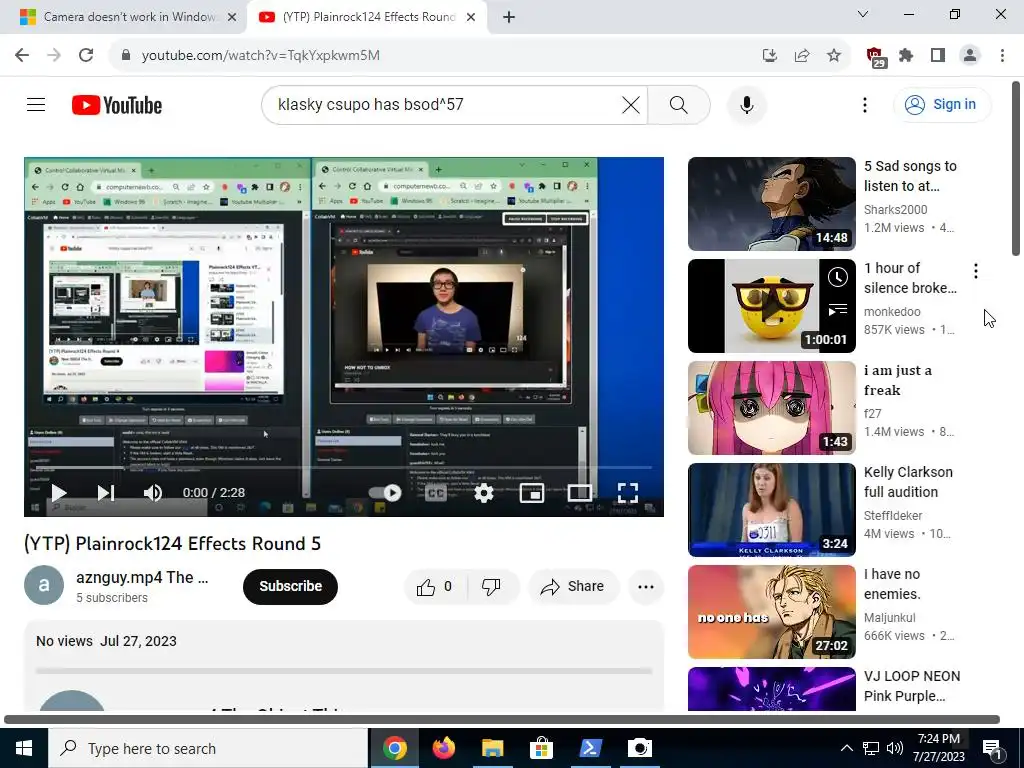Screen dimensions: 1024x768
Task: Switch to the Camera doesn't work tab
Action: (x=123, y=17)
